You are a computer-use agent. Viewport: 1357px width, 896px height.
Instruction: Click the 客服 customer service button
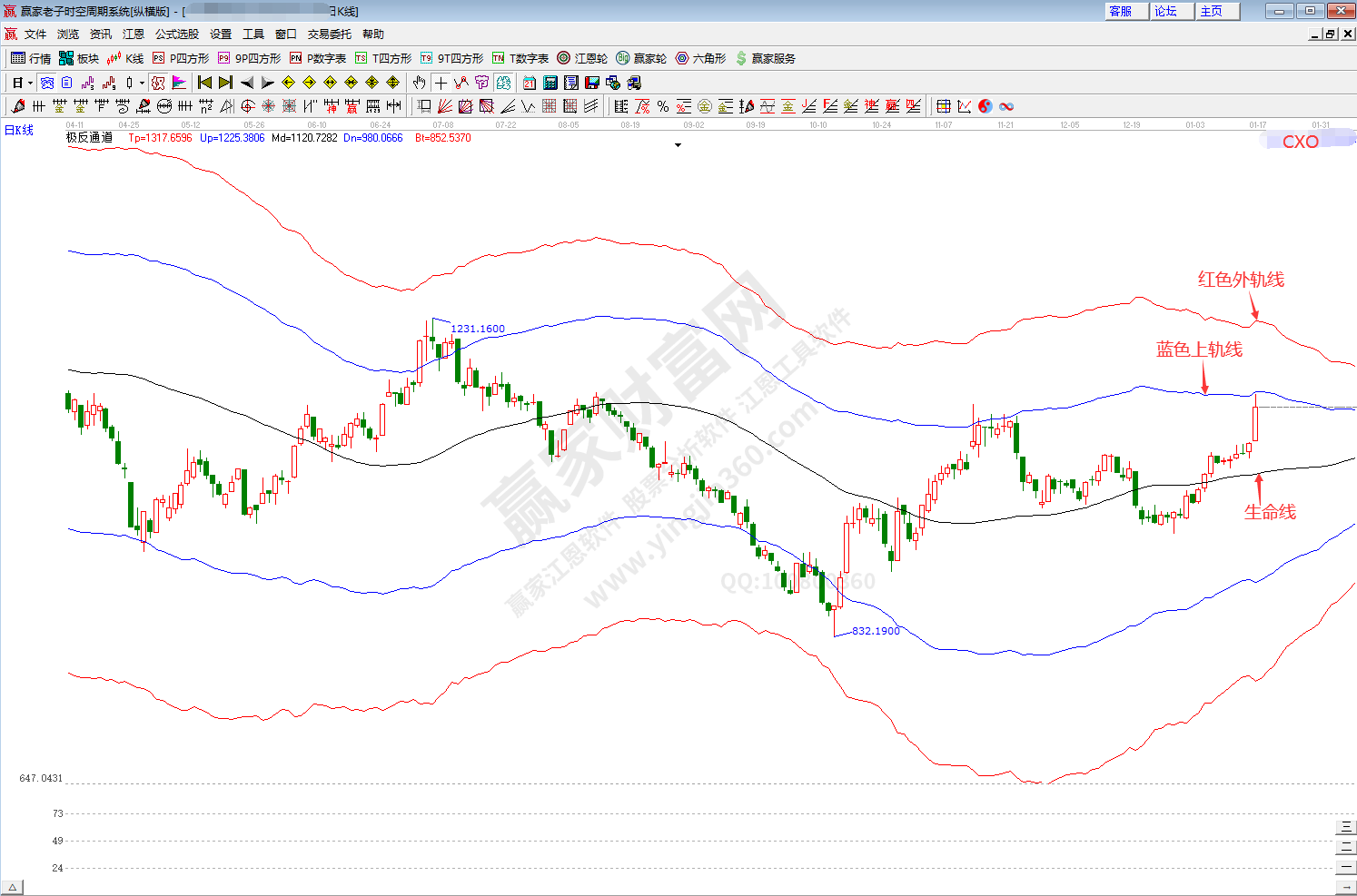(1121, 11)
